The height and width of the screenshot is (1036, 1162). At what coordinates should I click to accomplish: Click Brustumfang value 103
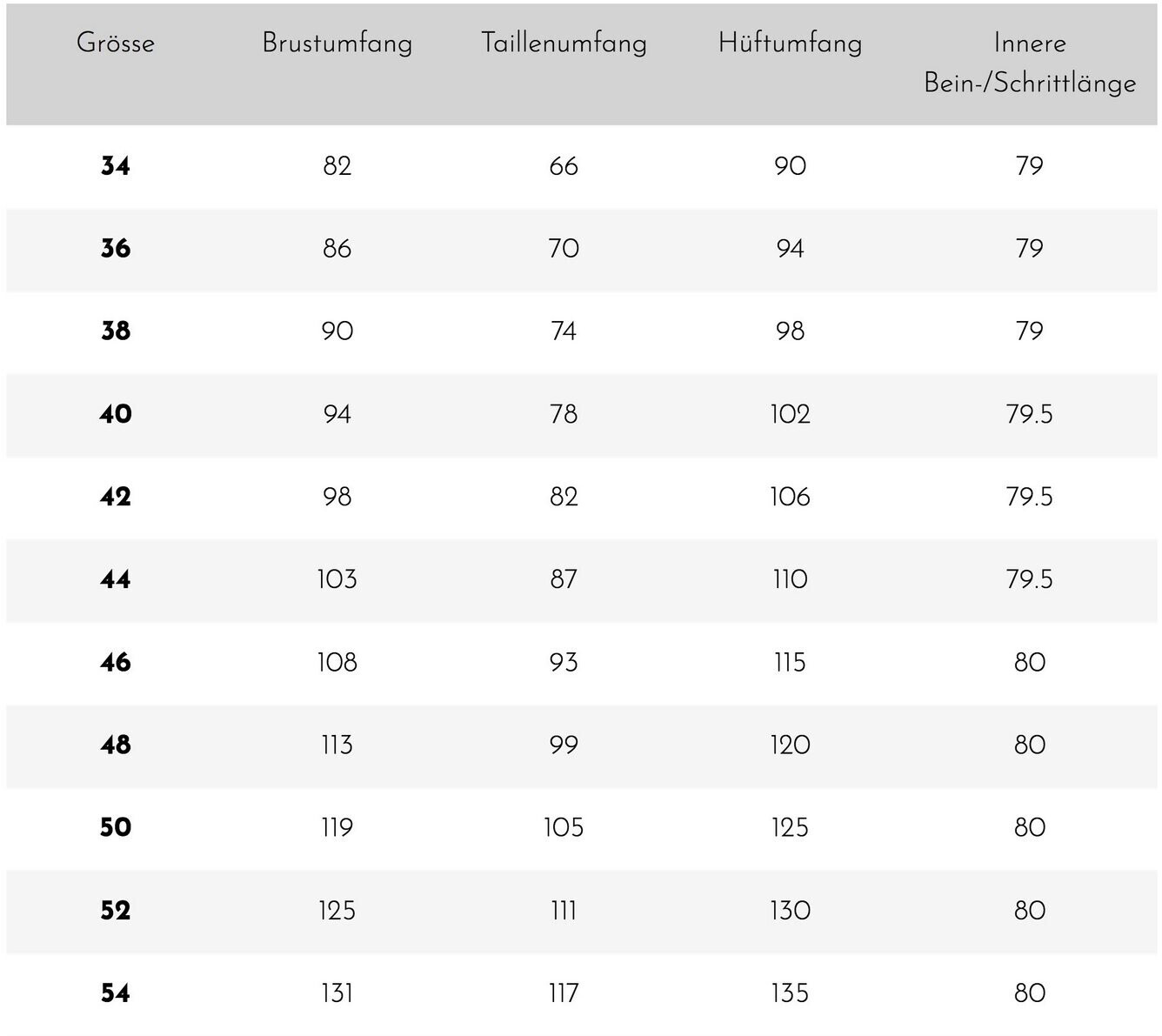(337, 578)
